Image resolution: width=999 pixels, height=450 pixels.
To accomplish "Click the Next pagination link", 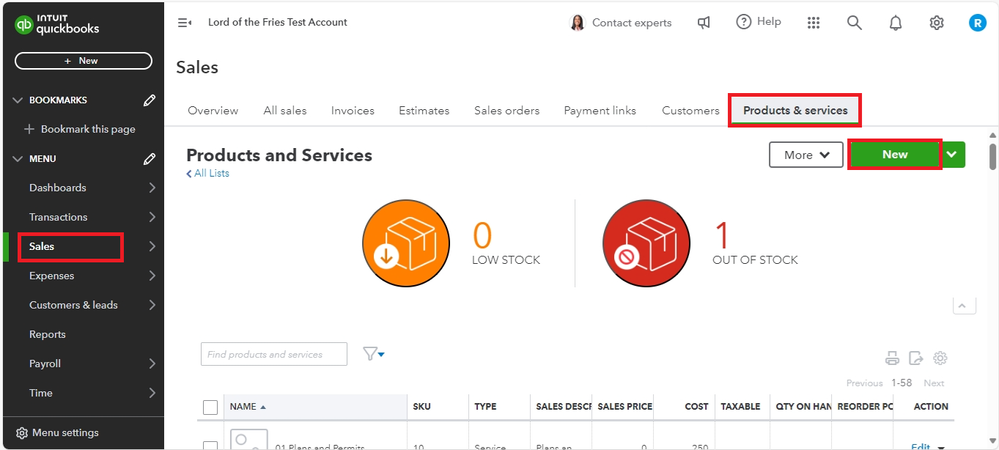I will 934,383.
